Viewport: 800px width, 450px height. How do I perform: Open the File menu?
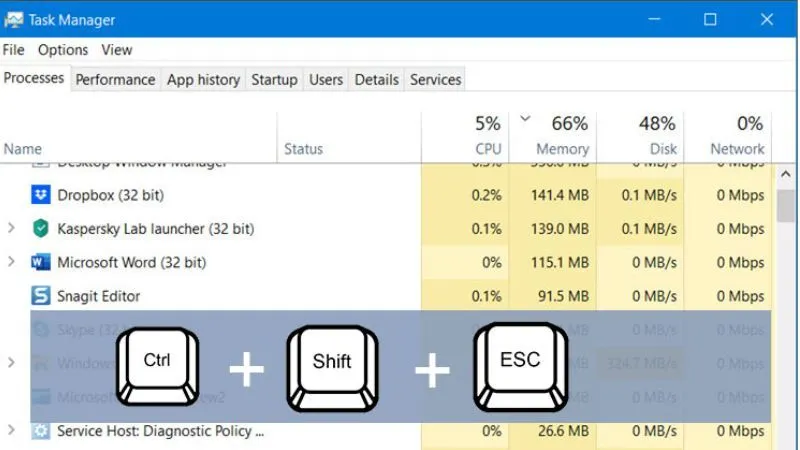pyautogui.click(x=14, y=50)
